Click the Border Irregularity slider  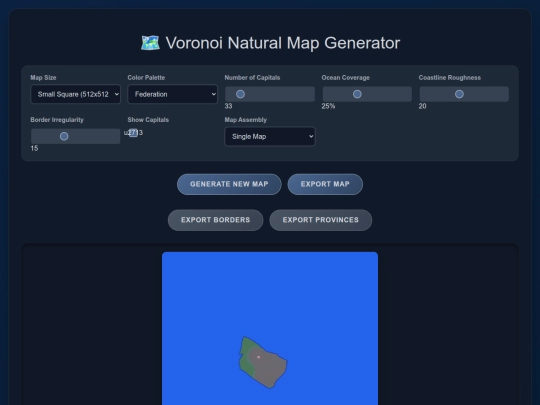(x=75, y=136)
